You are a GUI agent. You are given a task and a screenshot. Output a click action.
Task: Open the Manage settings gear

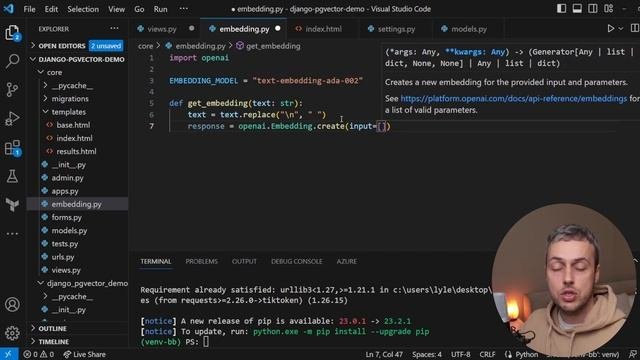pyautogui.click(x=12, y=333)
